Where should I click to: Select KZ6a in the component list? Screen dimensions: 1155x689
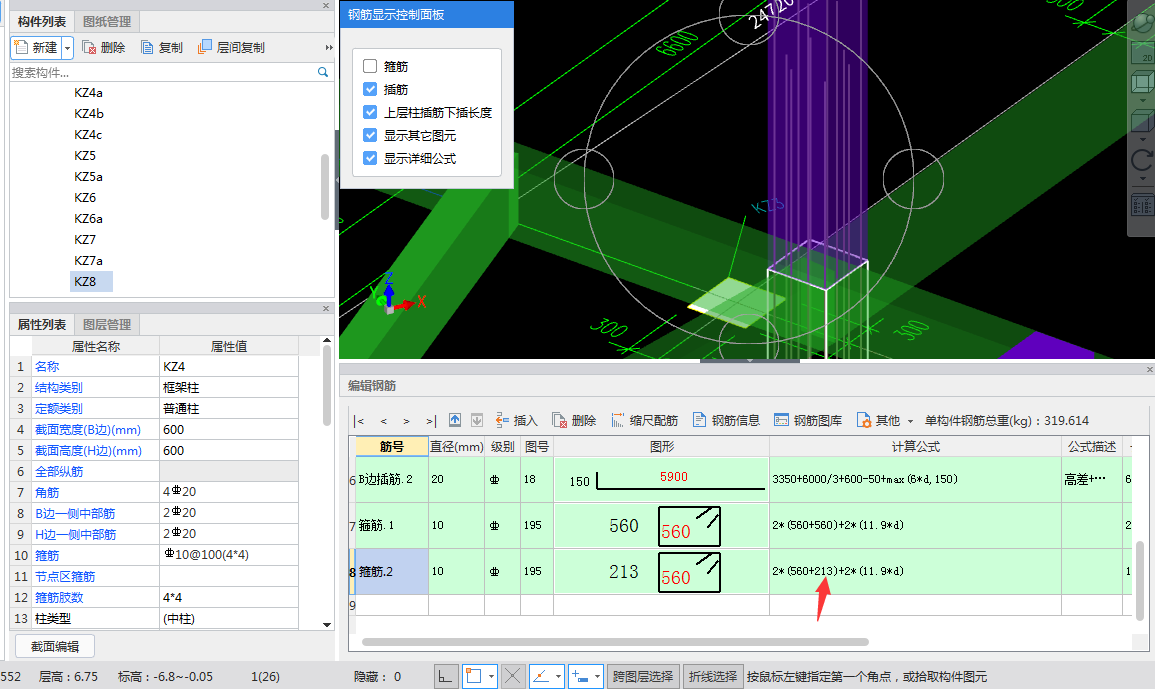click(88, 219)
